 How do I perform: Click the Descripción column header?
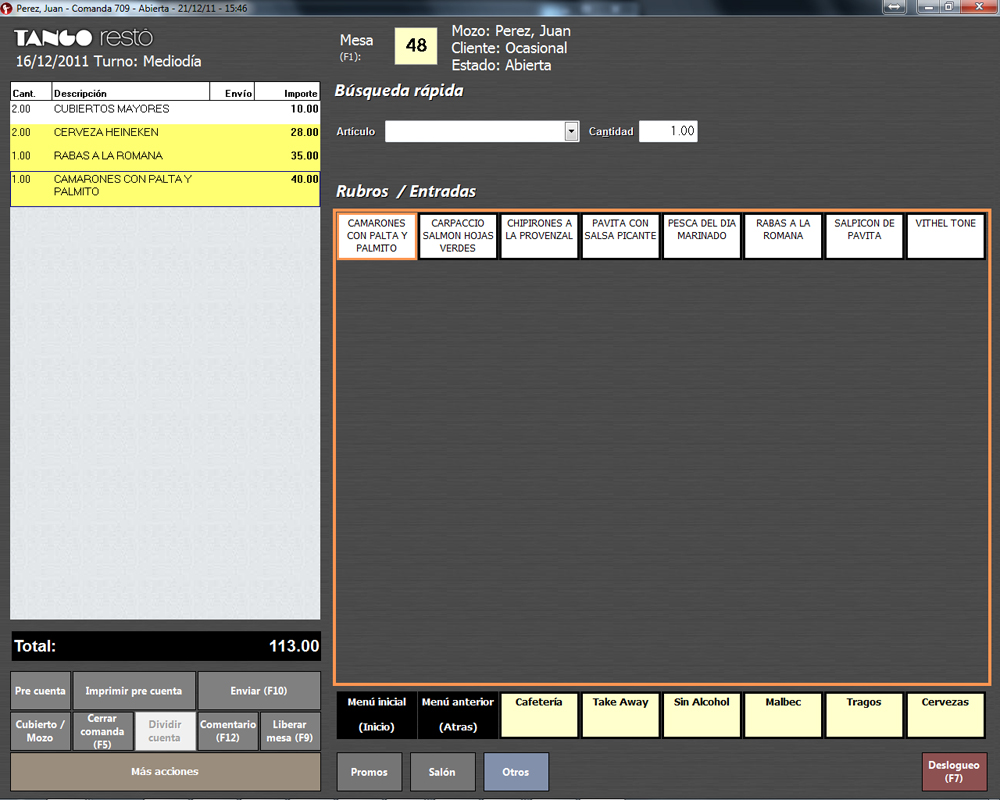coord(130,93)
